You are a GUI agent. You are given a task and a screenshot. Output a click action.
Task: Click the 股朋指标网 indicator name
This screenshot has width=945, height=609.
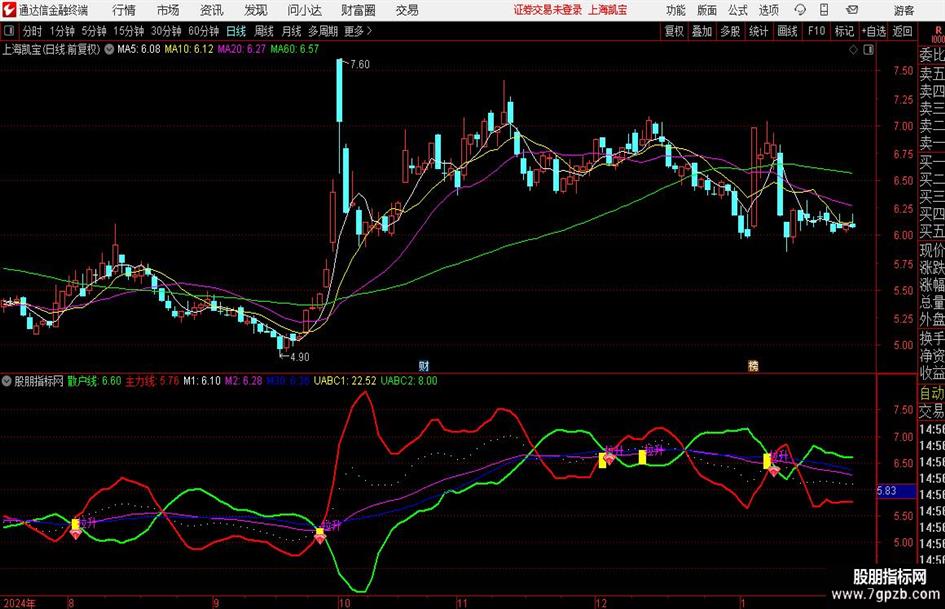pos(39,381)
